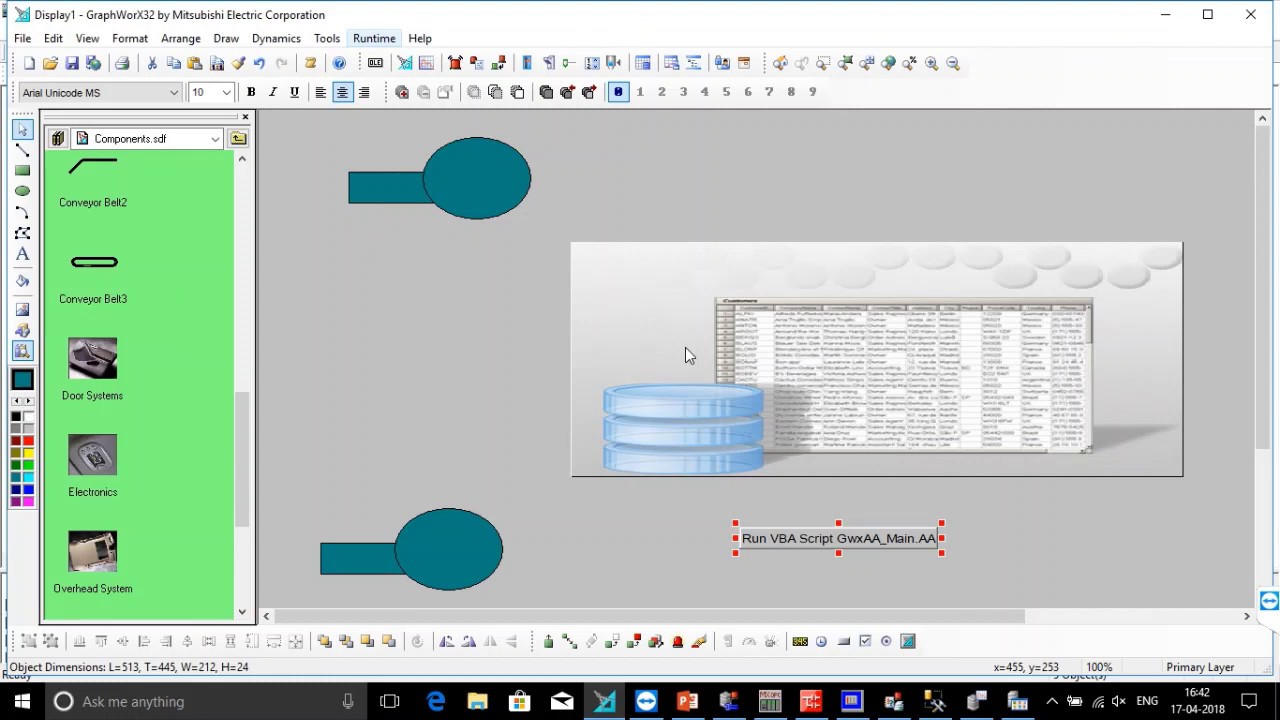Print the display

(x=122, y=63)
